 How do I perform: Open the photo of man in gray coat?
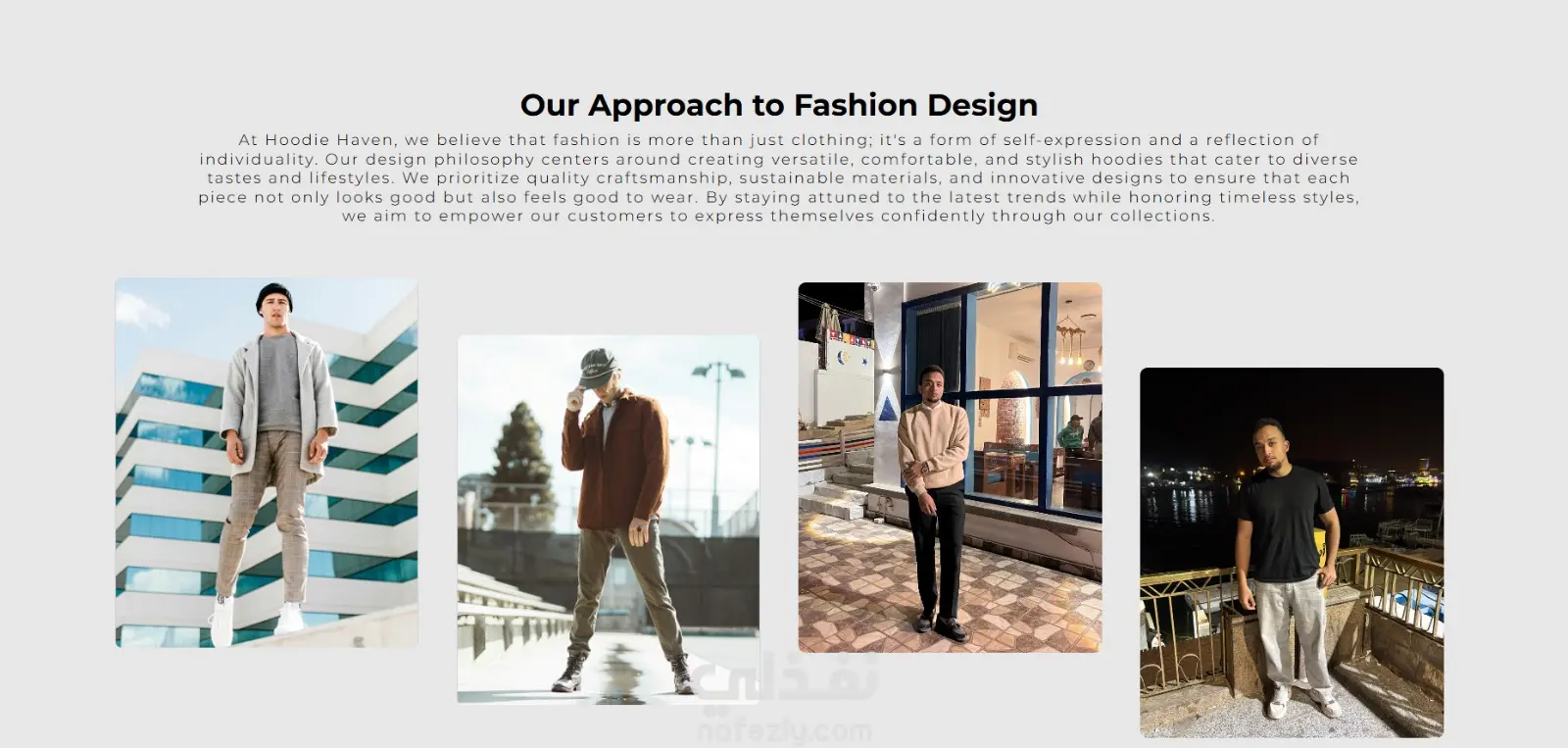tap(267, 463)
